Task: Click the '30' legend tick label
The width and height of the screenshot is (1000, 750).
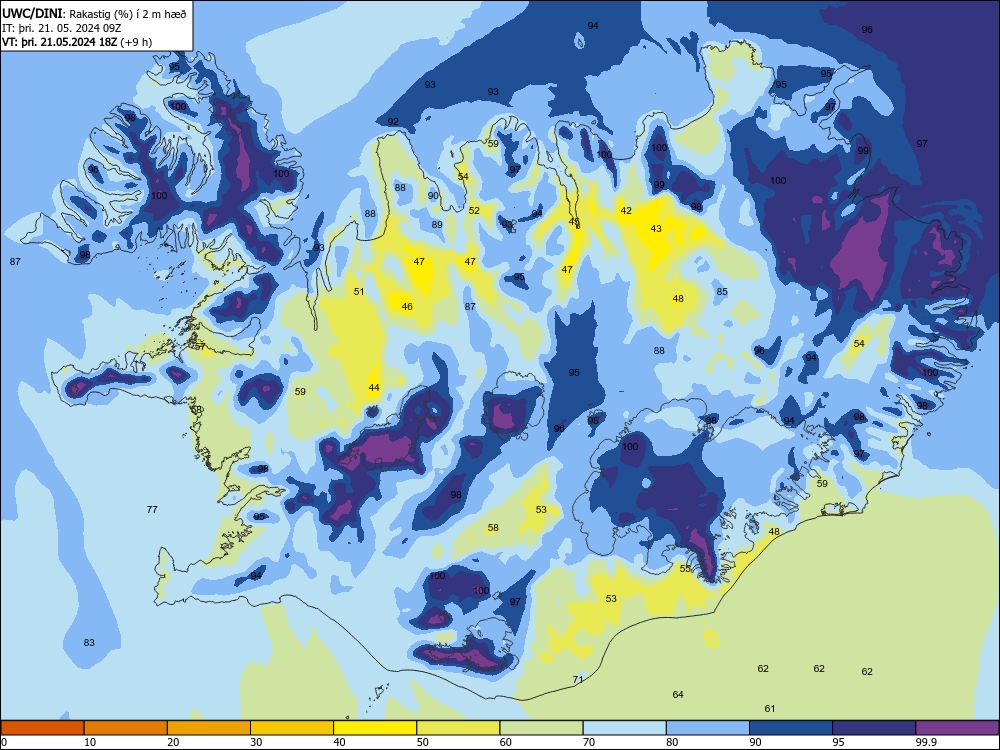Action: tap(256, 742)
